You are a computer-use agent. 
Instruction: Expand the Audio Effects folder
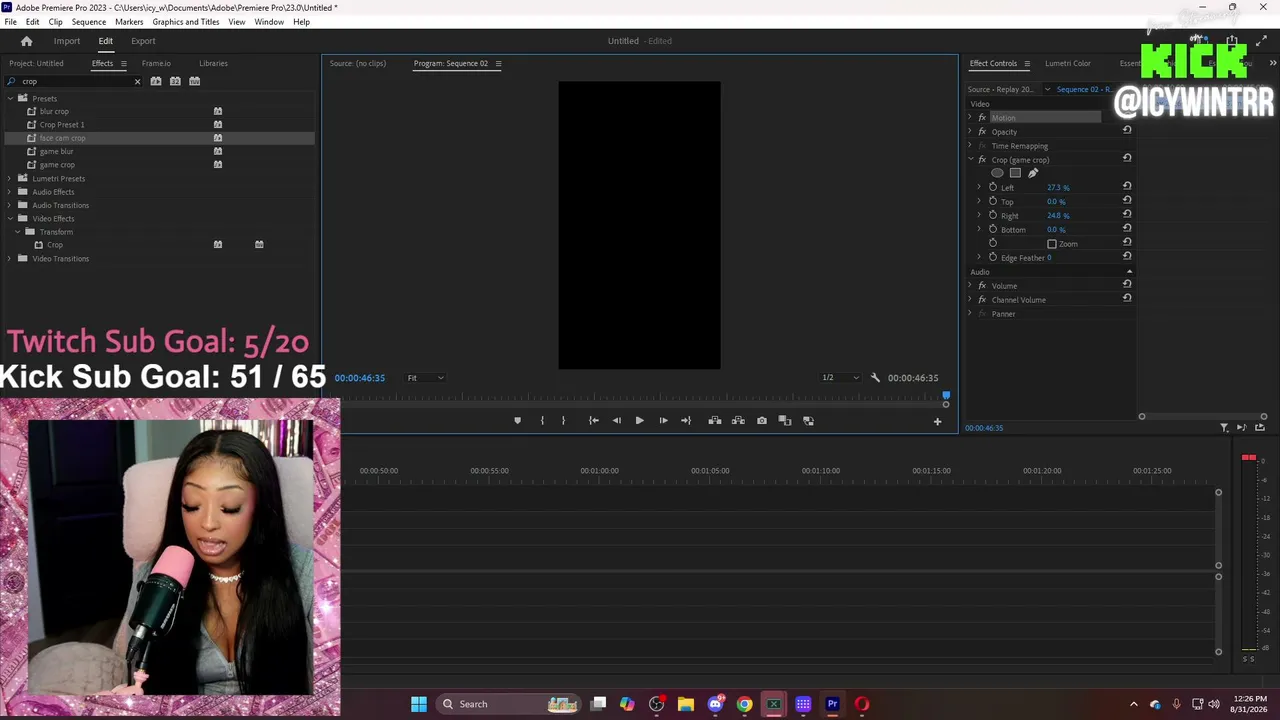click(x=10, y=192)
